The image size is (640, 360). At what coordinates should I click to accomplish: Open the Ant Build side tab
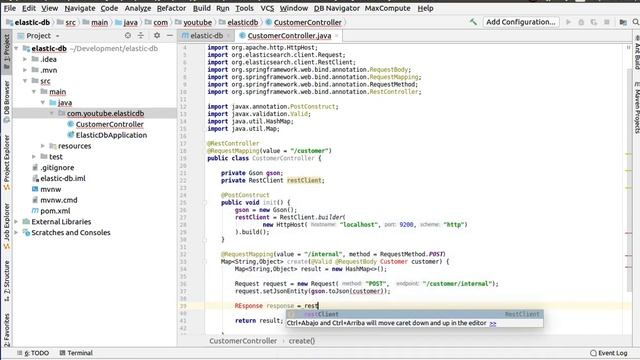point(636,52)
